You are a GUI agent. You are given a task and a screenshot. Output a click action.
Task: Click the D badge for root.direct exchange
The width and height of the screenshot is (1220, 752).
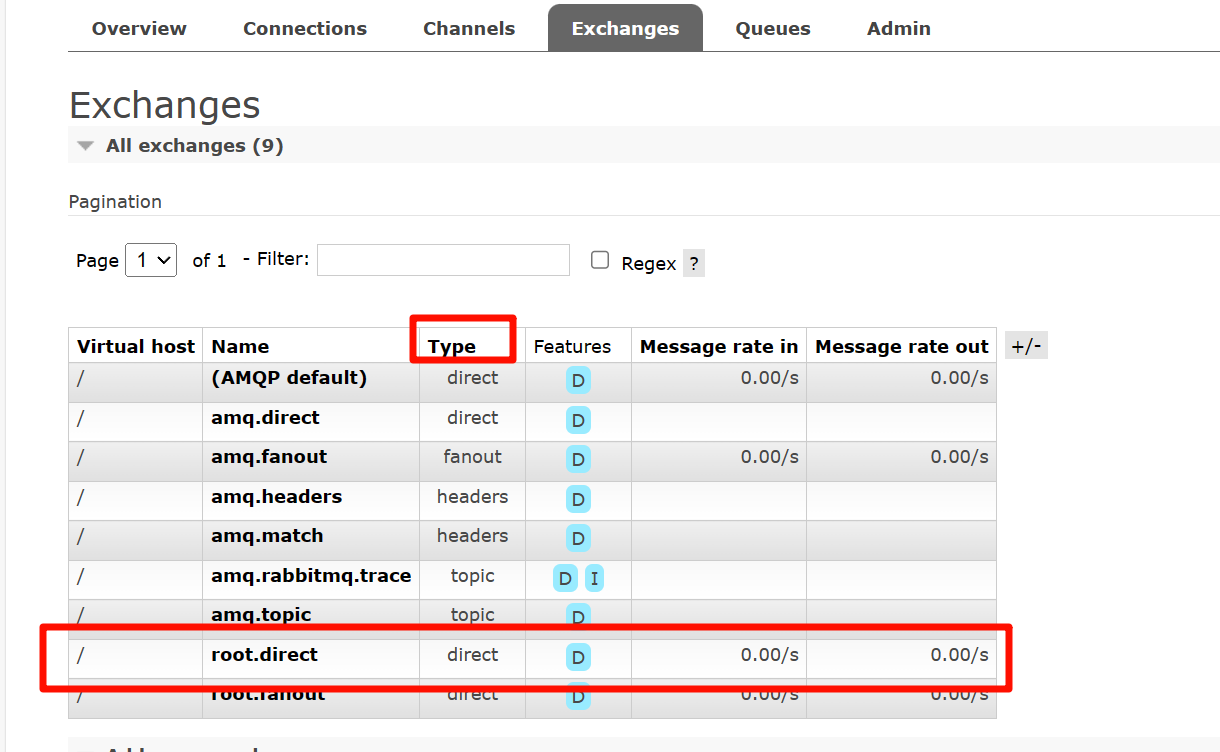click(578, 657)
